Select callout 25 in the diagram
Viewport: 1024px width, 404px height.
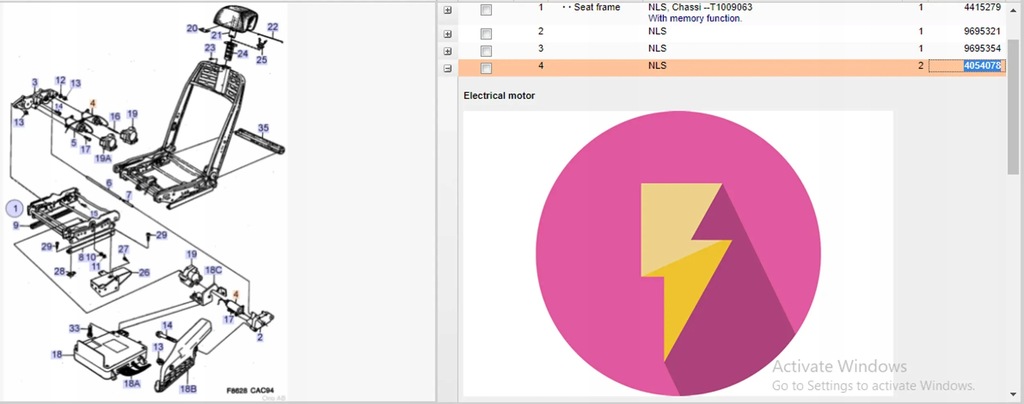[x=261, y=60]
